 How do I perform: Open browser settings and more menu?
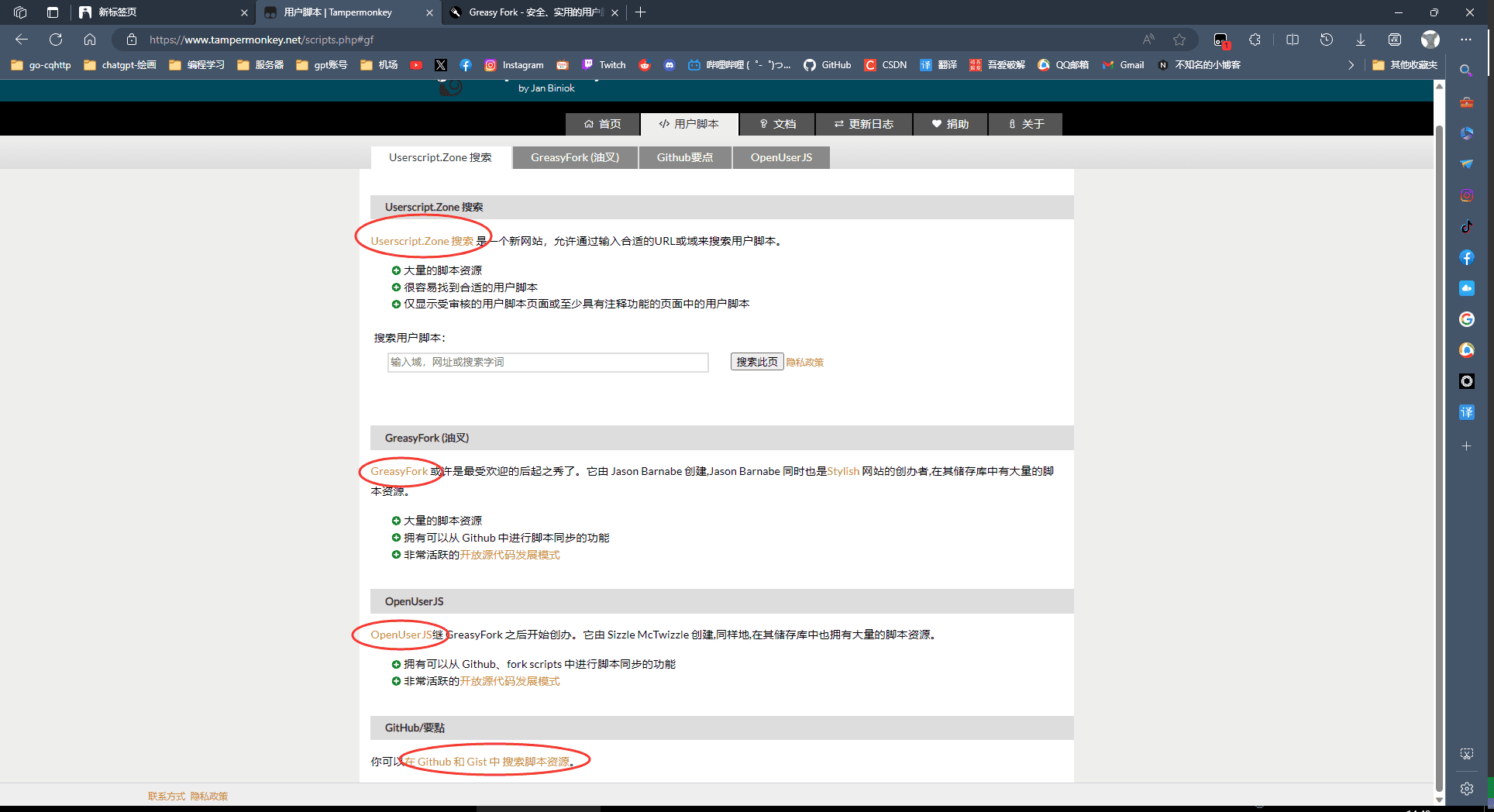pyautogui.click(x=1466, y=40)
